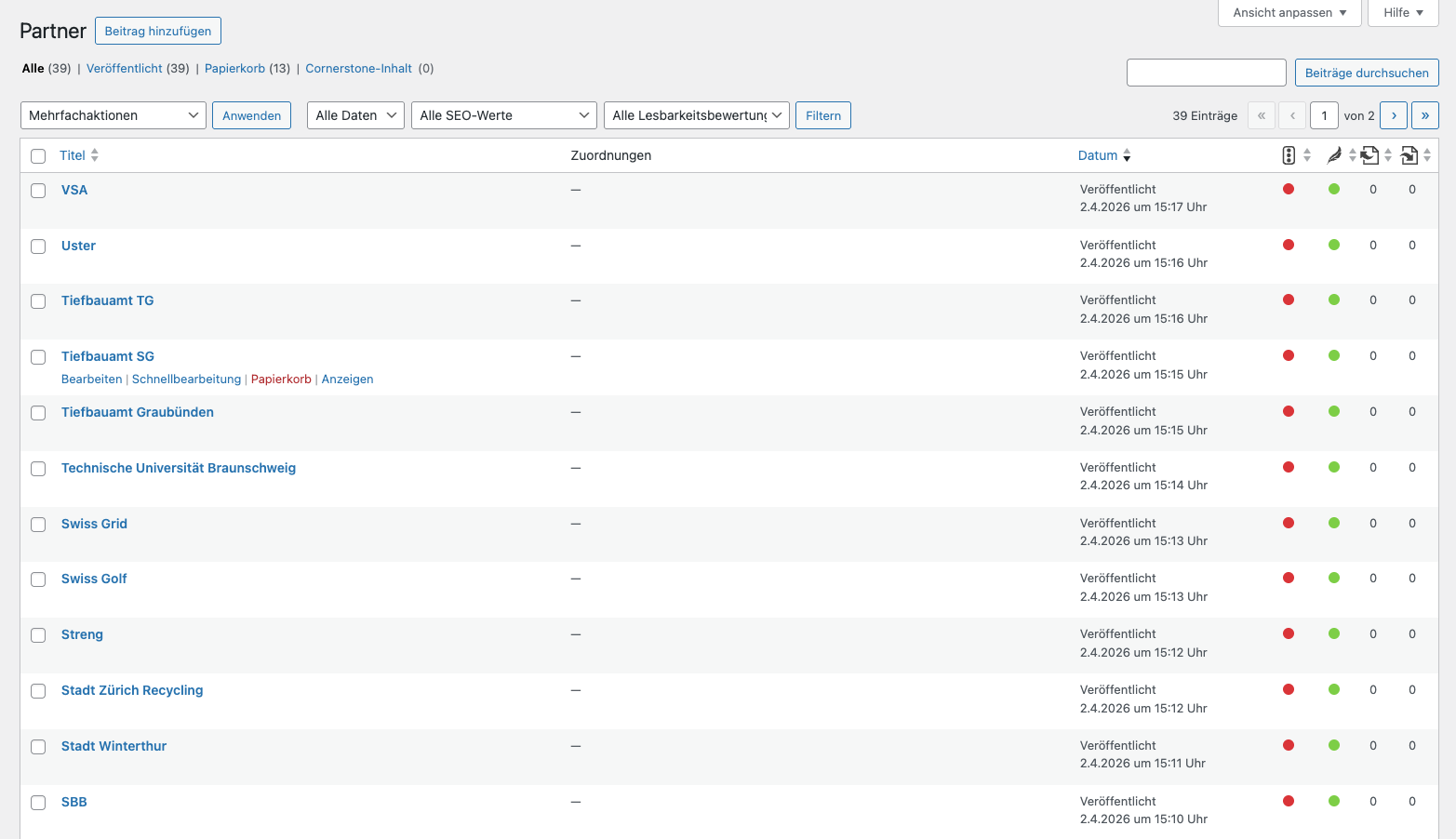
Task: Expand Ansicht anpassen screen options
Action: [x=1289, y=12]
